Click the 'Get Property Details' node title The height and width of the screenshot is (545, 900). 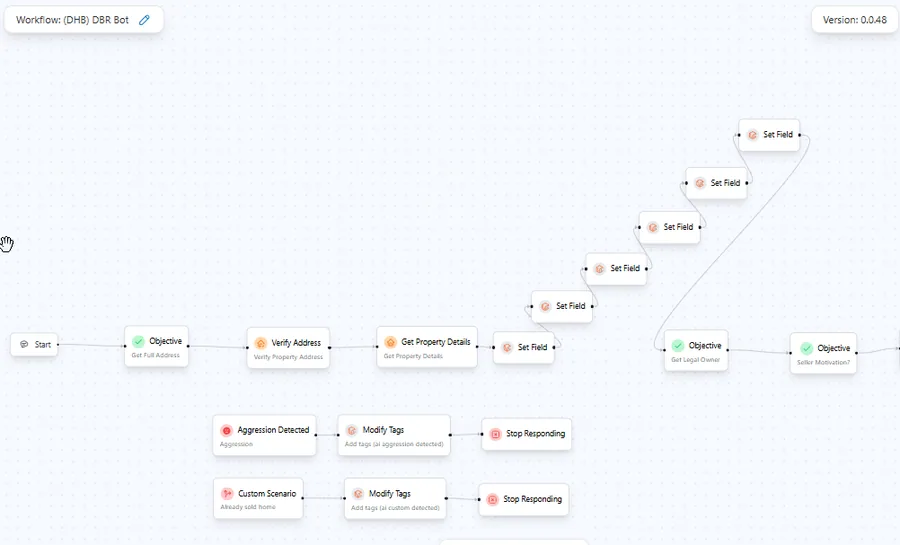click(x=436, y=342)
